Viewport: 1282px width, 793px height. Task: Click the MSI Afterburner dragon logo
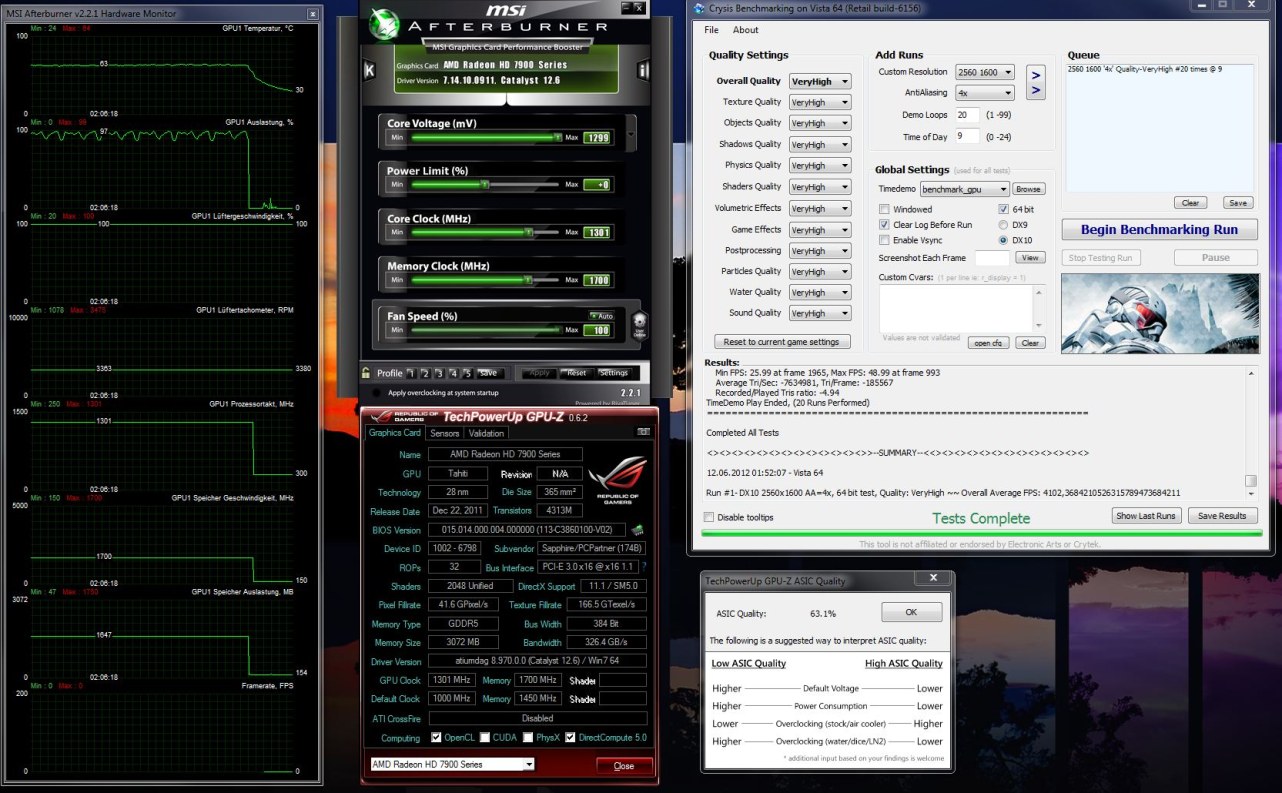[385, 22]
